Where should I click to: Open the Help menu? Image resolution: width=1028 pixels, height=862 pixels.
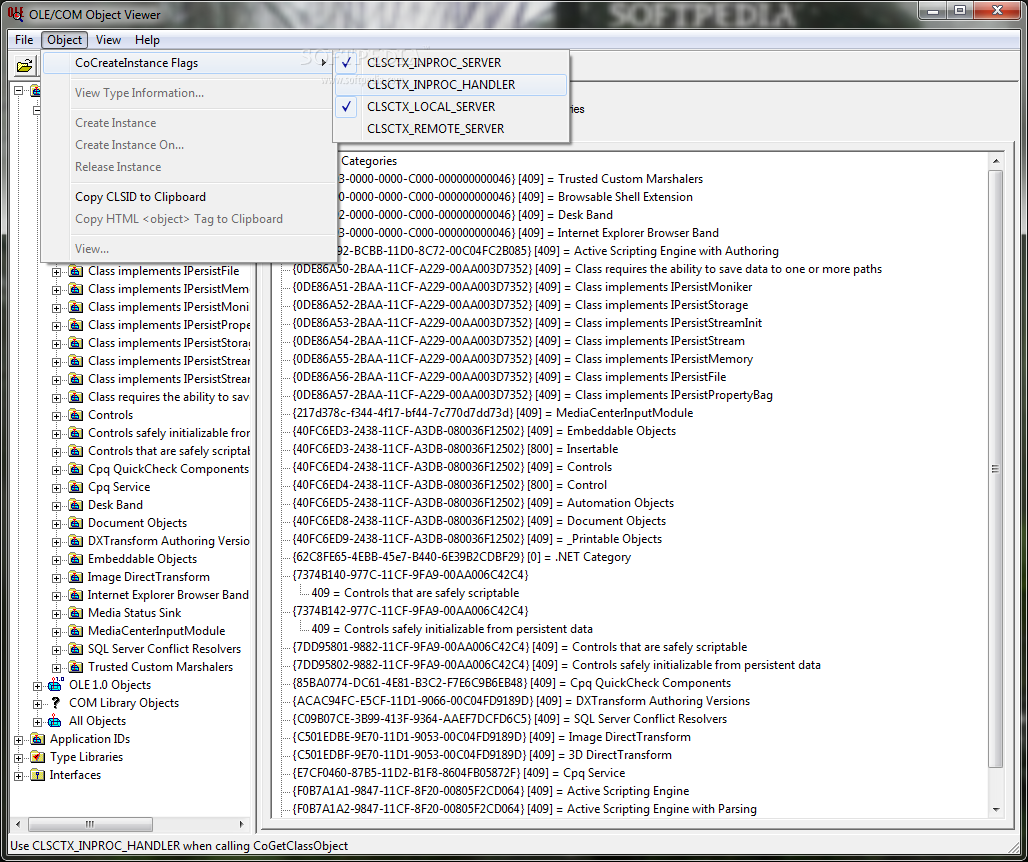point(147,40)
